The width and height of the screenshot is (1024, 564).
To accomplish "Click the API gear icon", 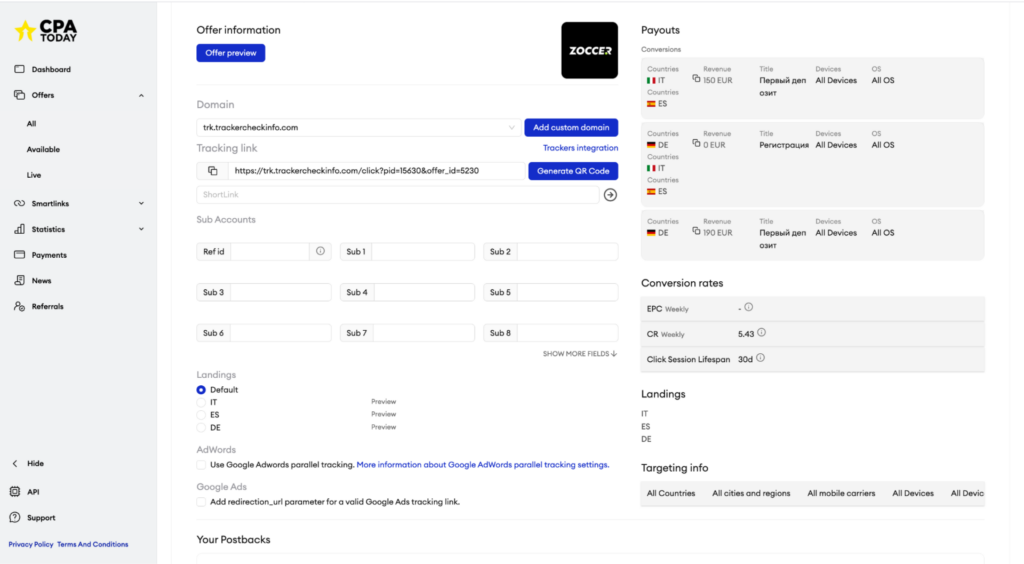I will coord(15,492).
